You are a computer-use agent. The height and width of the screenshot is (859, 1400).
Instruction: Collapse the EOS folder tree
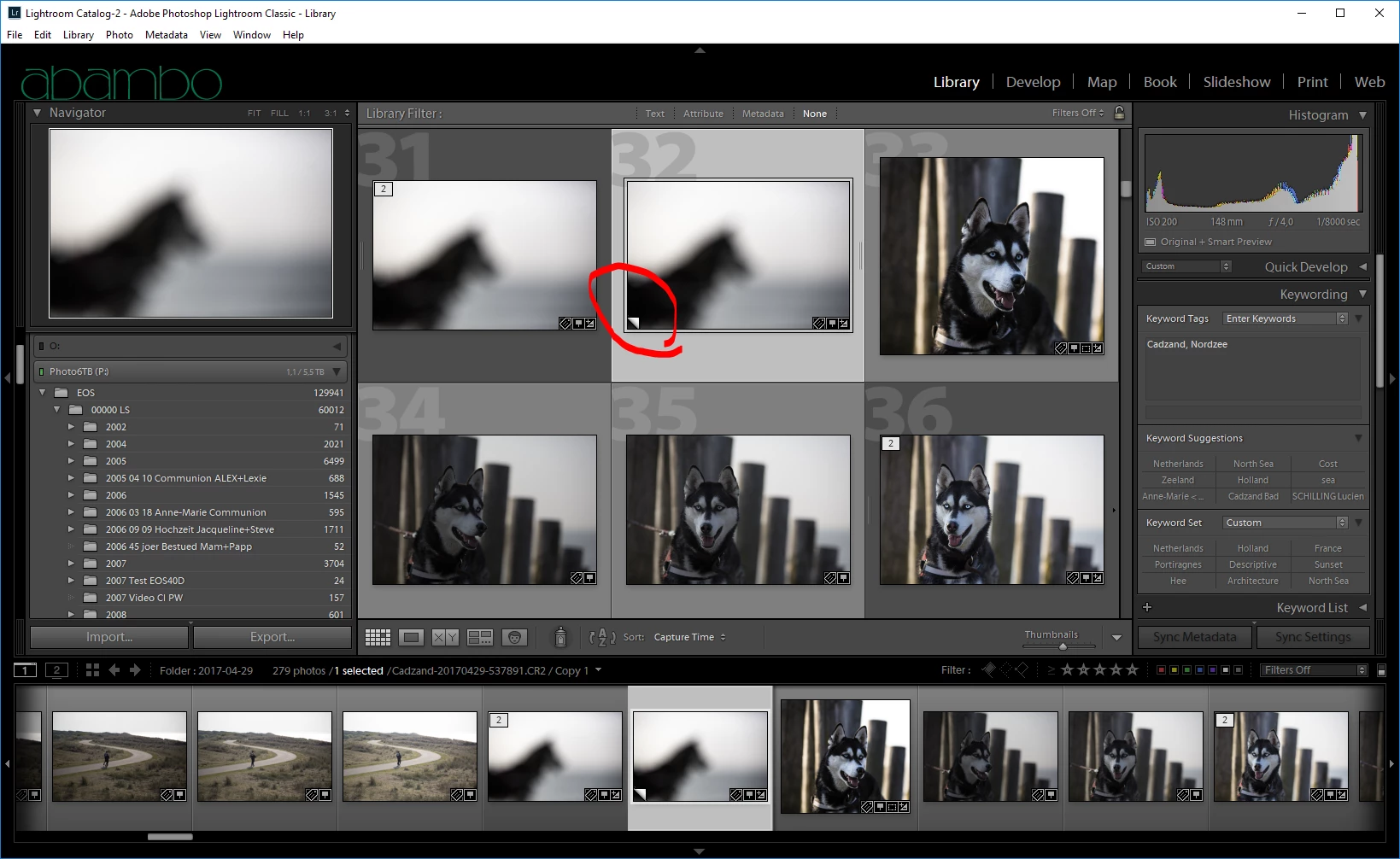tap(42, 393)
